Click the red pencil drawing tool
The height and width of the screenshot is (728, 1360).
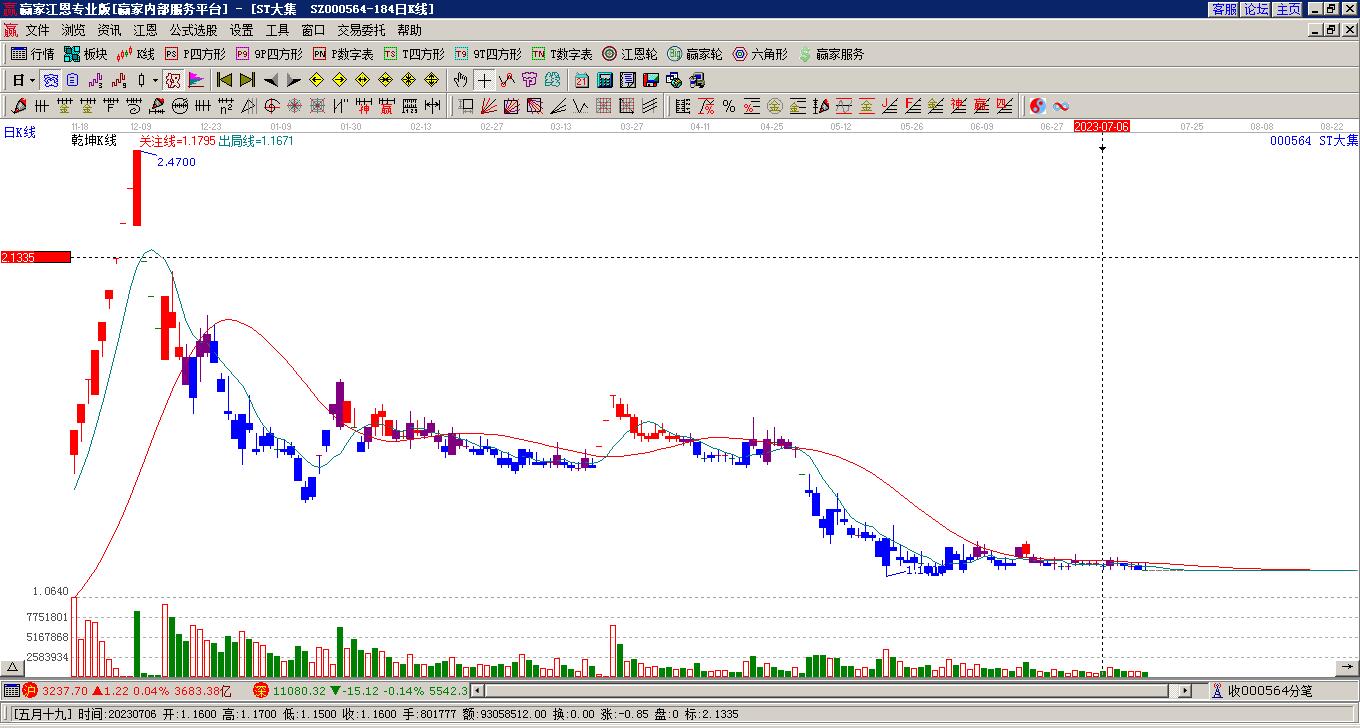point(19,106)
